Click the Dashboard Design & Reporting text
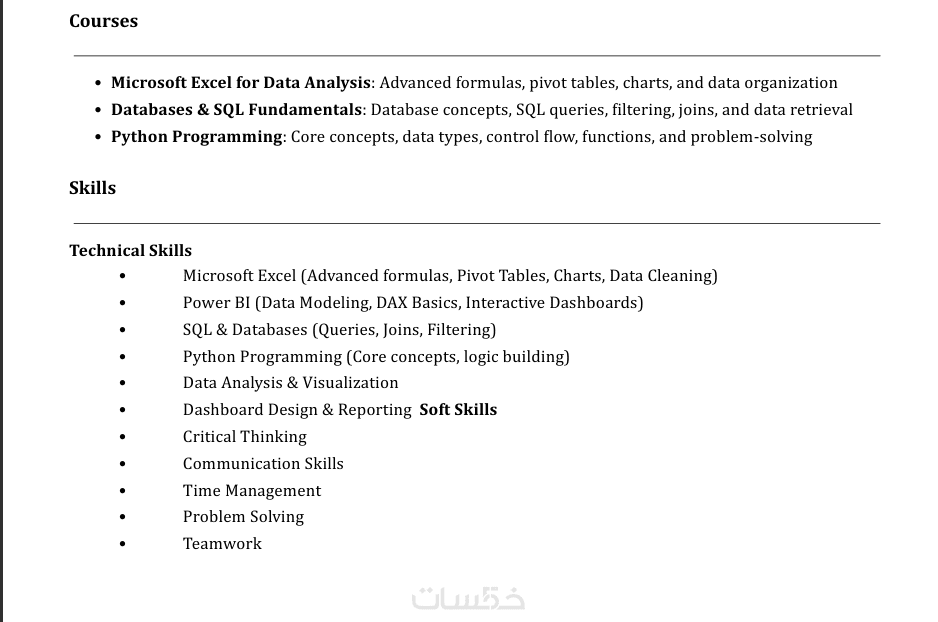Image resolution: width=938 pixels, height=622 pixels. tap(297, 410)
